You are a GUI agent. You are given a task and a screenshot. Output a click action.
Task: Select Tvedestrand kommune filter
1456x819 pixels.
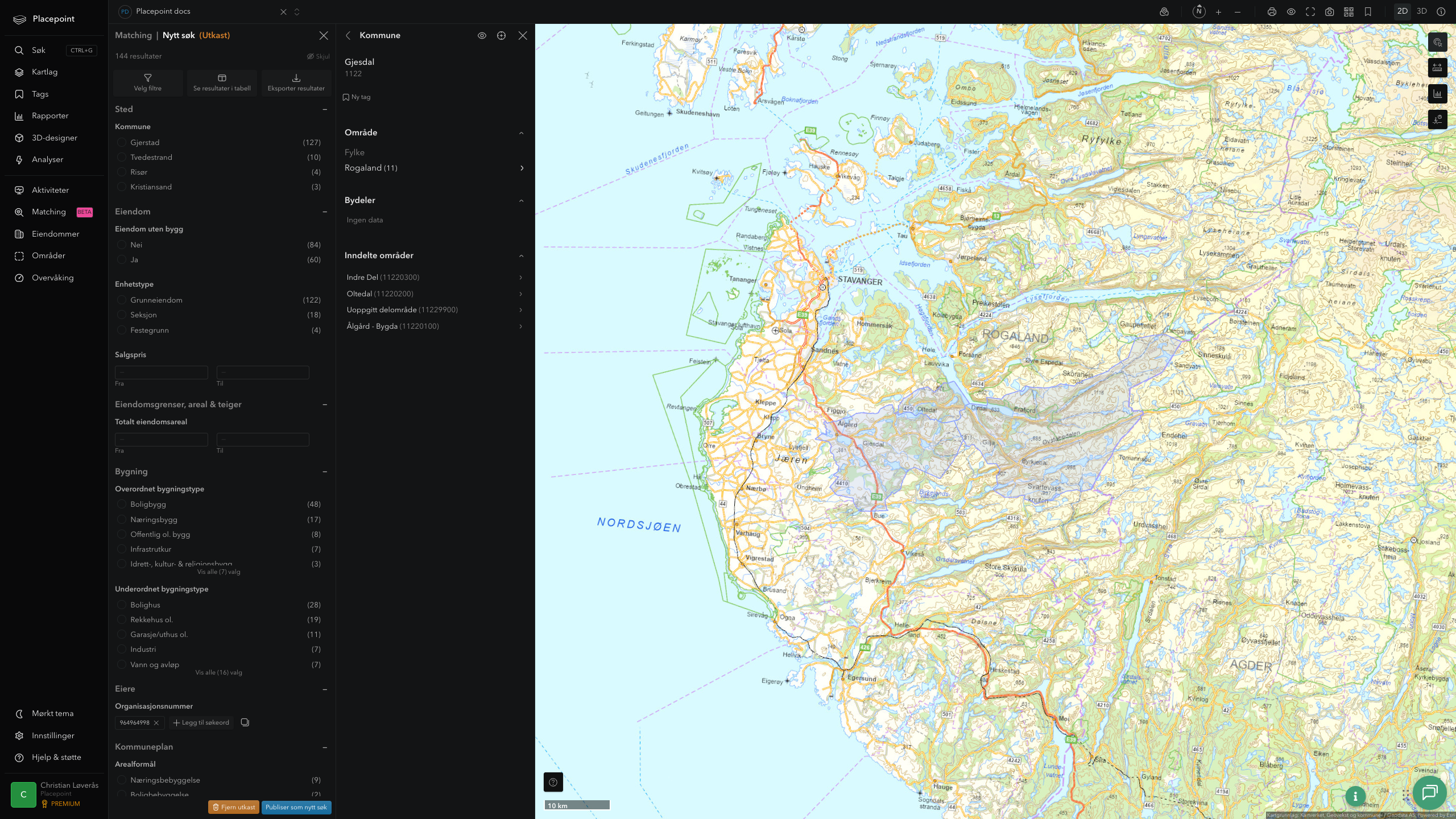tap(122, 157)
